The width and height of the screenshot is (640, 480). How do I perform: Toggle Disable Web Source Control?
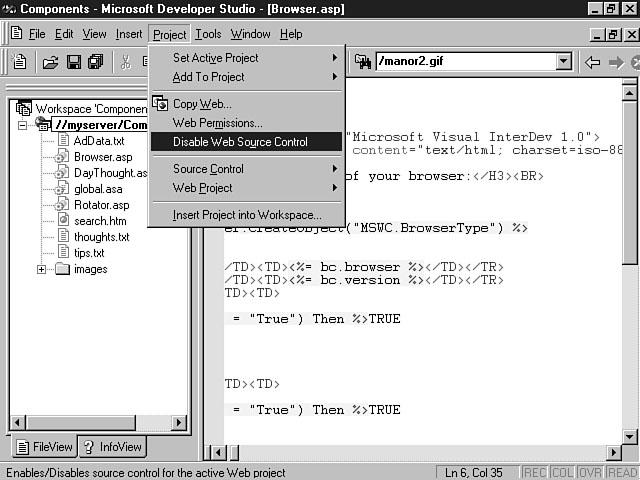point(240,142)
